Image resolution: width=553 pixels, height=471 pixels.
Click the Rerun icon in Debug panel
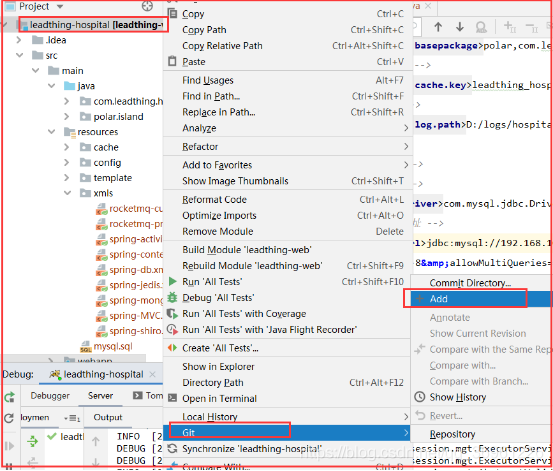coord(10,398)
